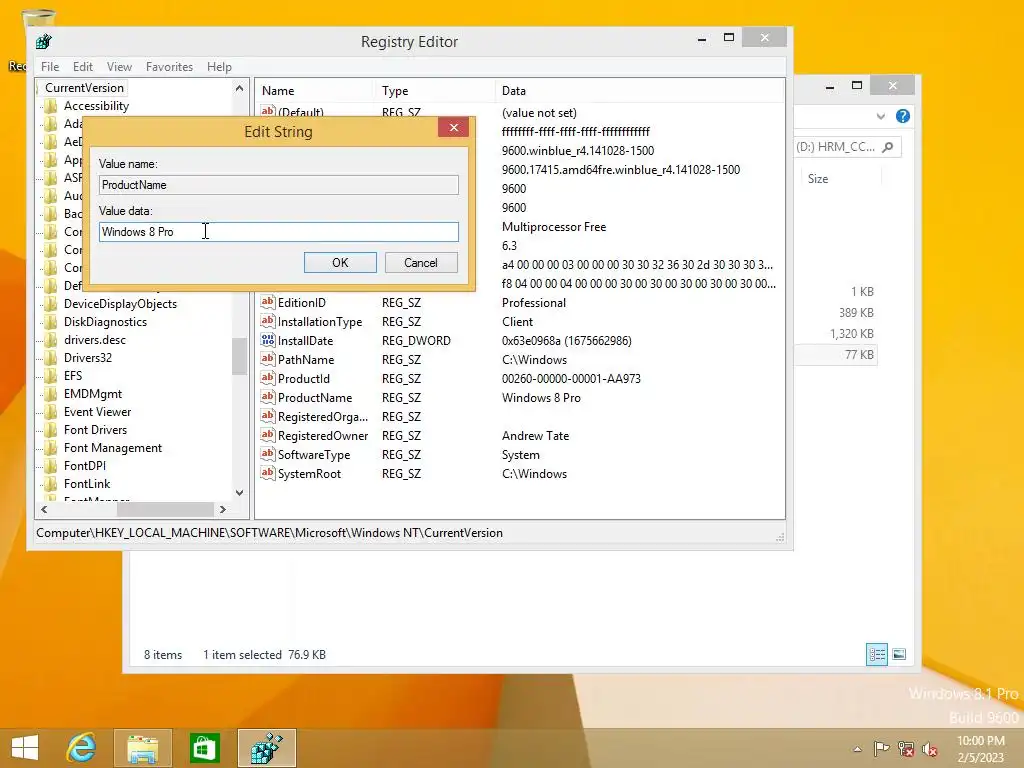Viewport: 1024px width, 768px height.
Task: Click the tree pane scroll-up arrow
Action: pos(239,88)
